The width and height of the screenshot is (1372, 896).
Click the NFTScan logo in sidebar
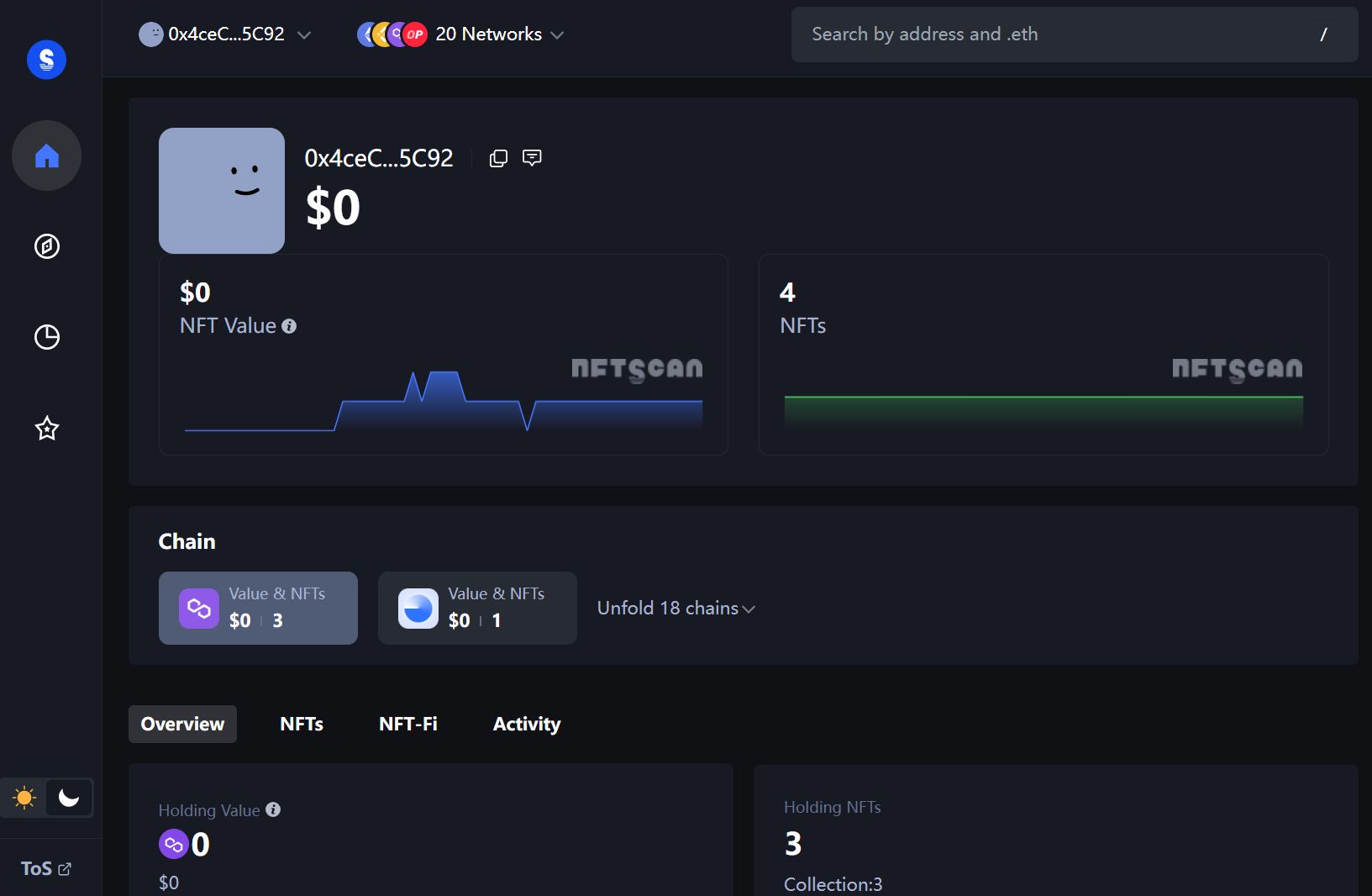[46, 60]
